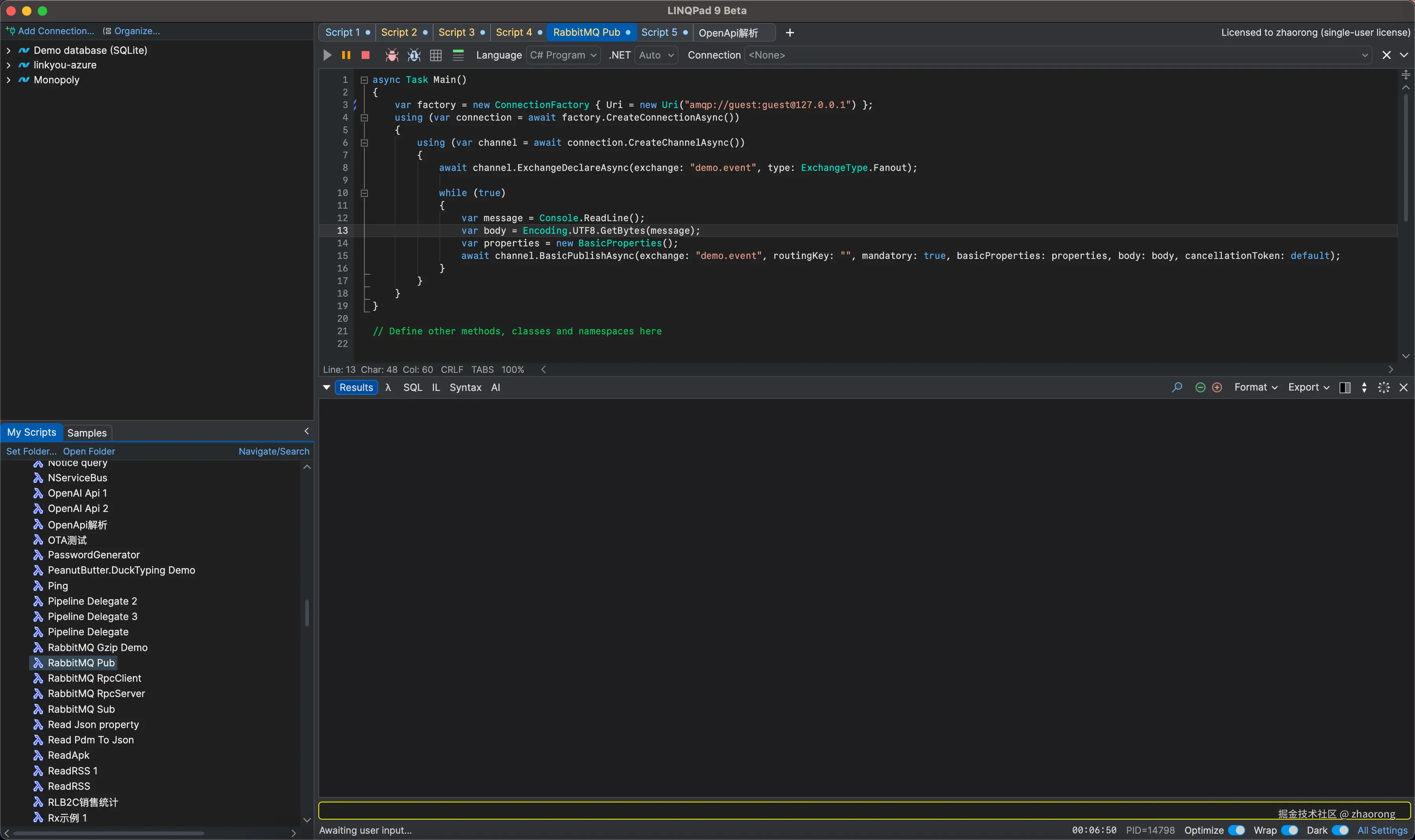Open All Settings link
Viewport: 1415px width, 840px height.
click(x=1382, y=830)
